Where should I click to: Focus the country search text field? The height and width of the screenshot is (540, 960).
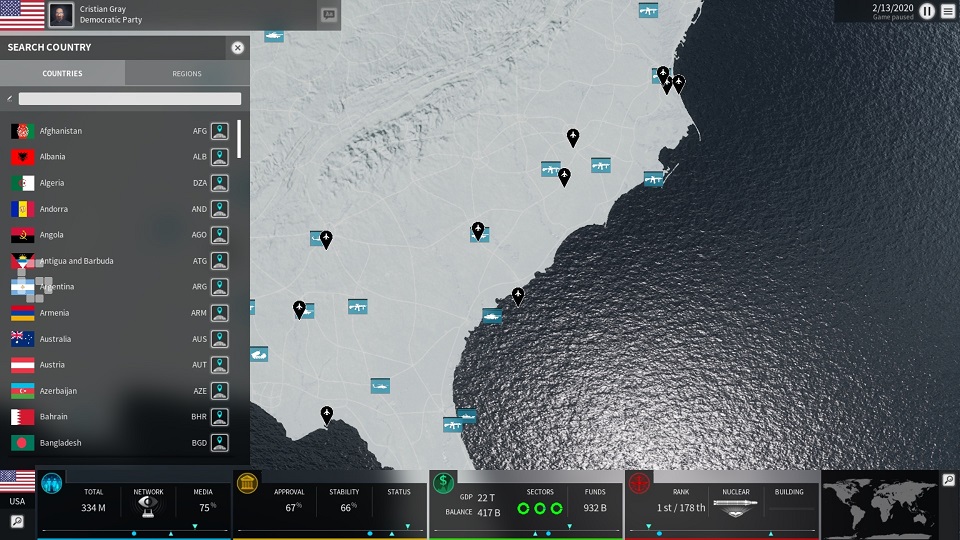130,99
